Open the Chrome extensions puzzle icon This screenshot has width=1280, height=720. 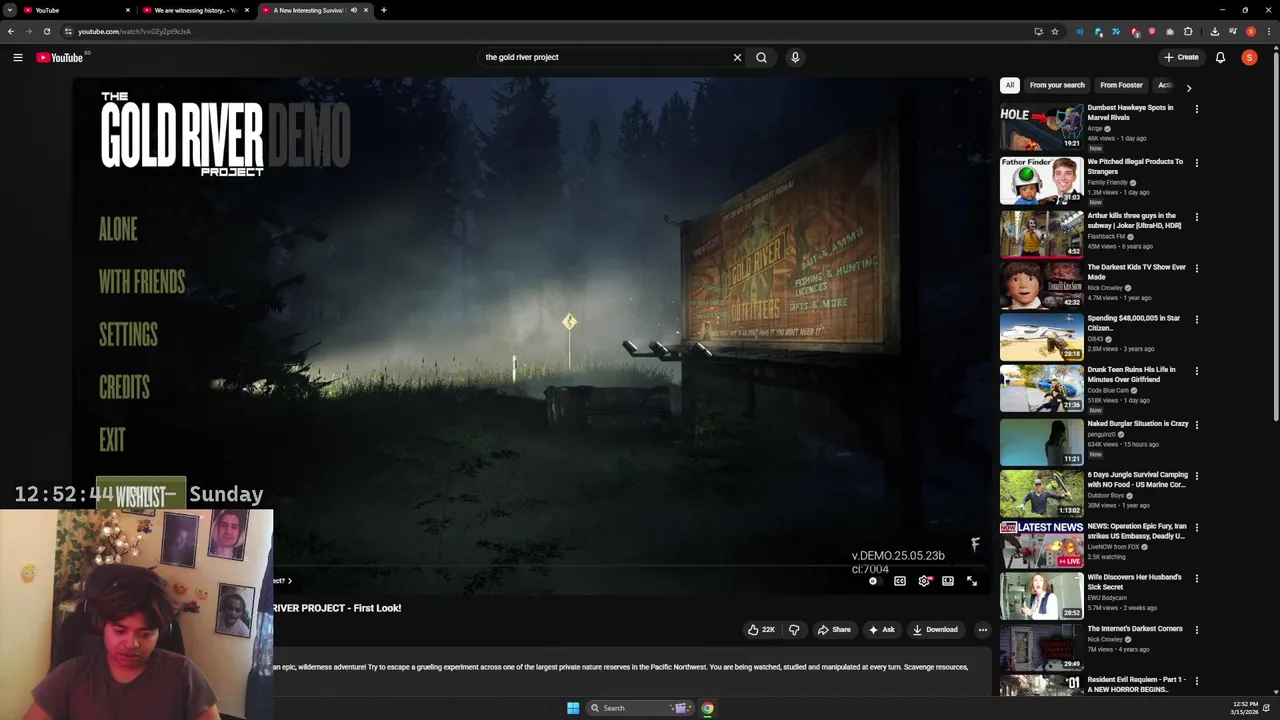[x=1188, y=31]
